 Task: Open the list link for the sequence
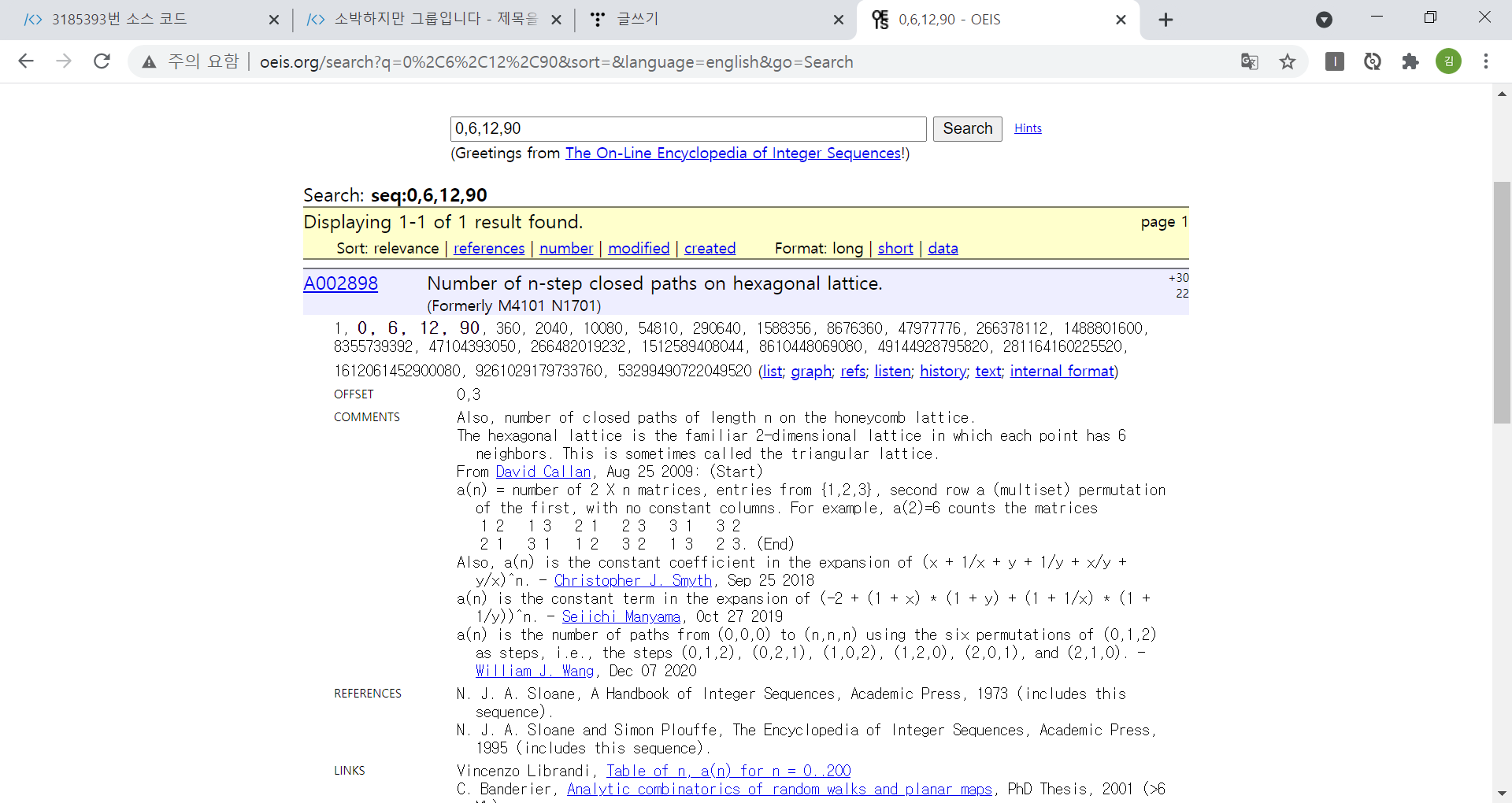[773, 371]
